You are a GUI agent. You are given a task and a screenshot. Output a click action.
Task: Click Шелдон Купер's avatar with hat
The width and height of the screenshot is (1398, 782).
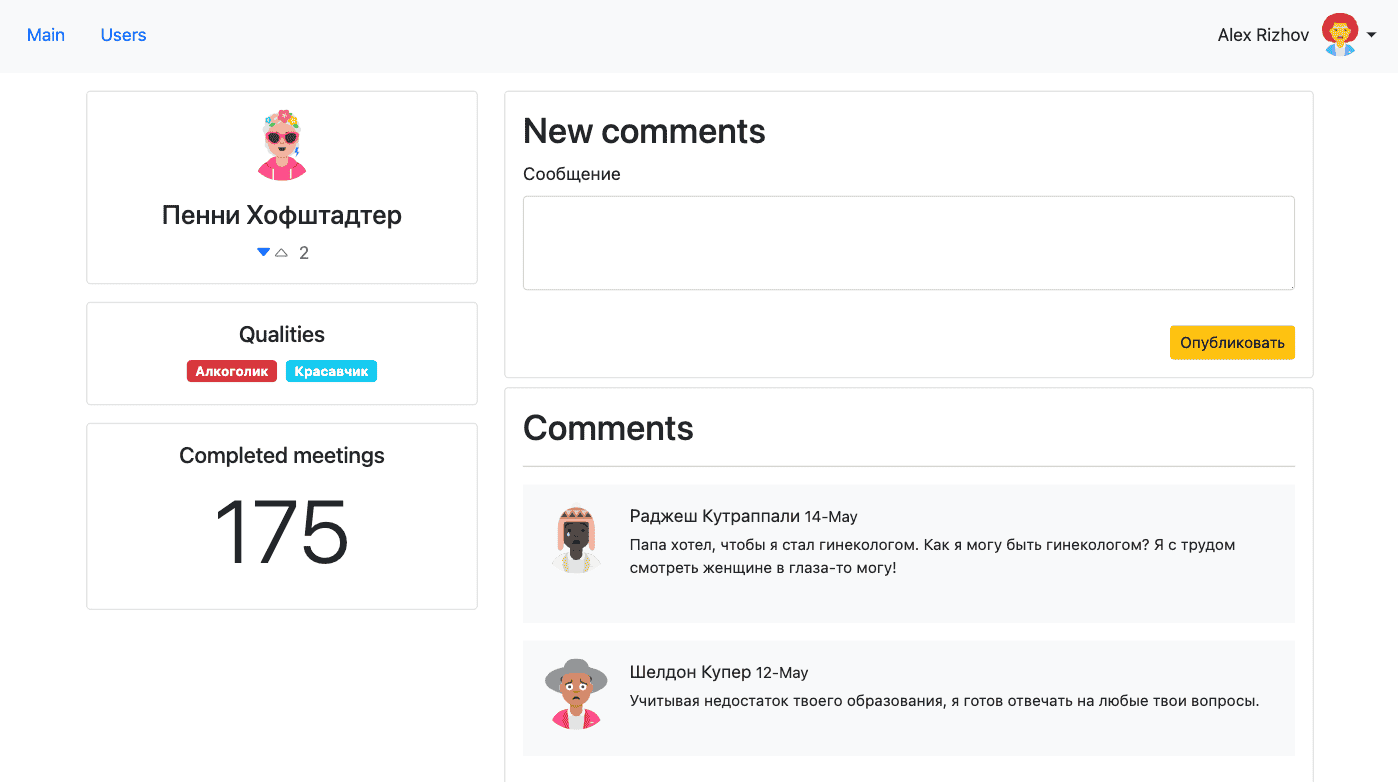click(x=576, y=694)
